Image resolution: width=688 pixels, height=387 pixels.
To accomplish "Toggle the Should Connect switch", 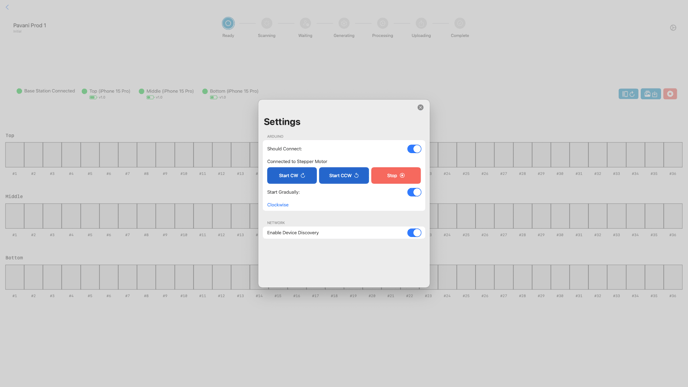I will point(414,149).
